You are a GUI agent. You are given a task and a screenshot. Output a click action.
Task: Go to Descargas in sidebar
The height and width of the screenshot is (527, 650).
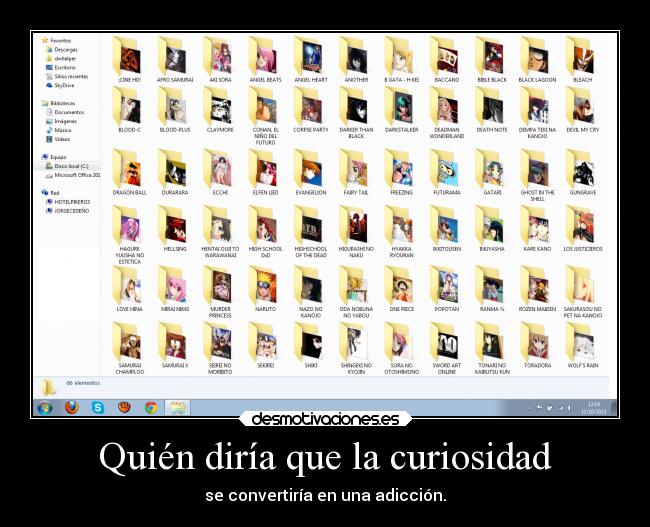pyautogui.click(x=62, y=50)
